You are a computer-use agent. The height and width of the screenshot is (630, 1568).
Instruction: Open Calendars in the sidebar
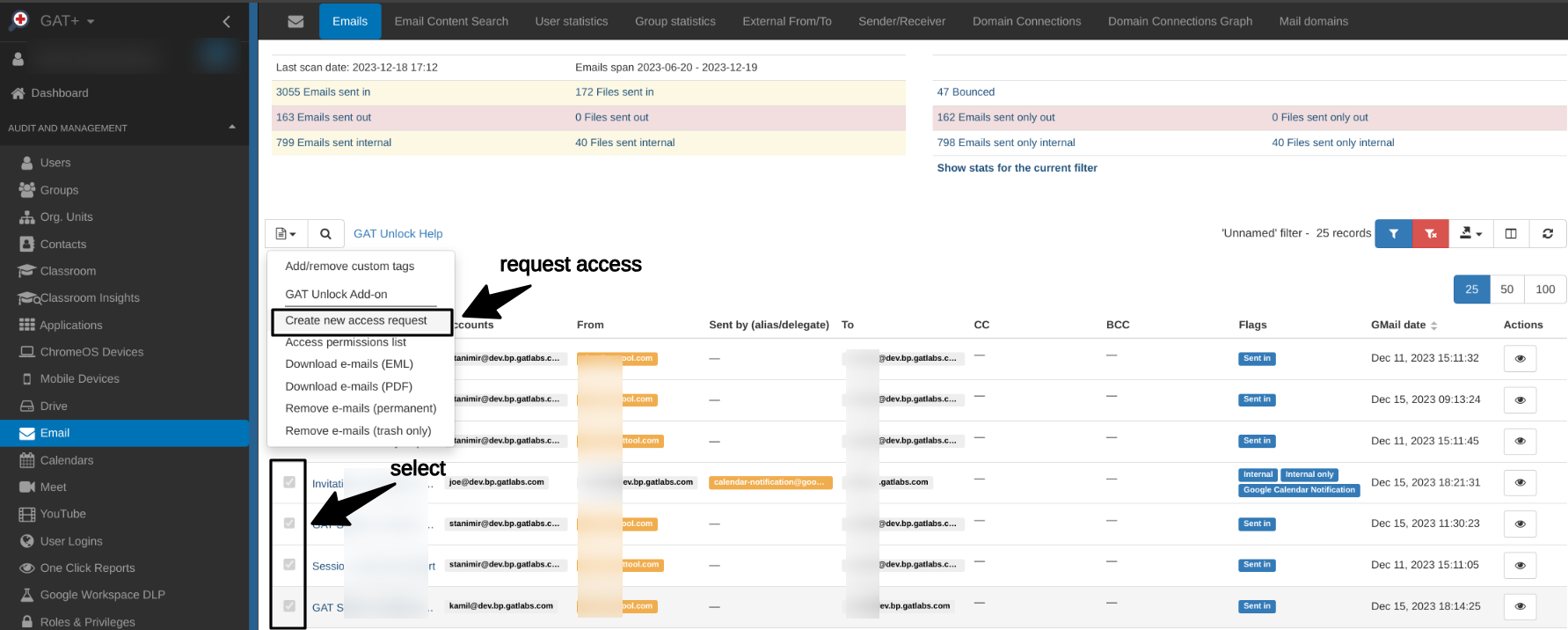[67, 460]
